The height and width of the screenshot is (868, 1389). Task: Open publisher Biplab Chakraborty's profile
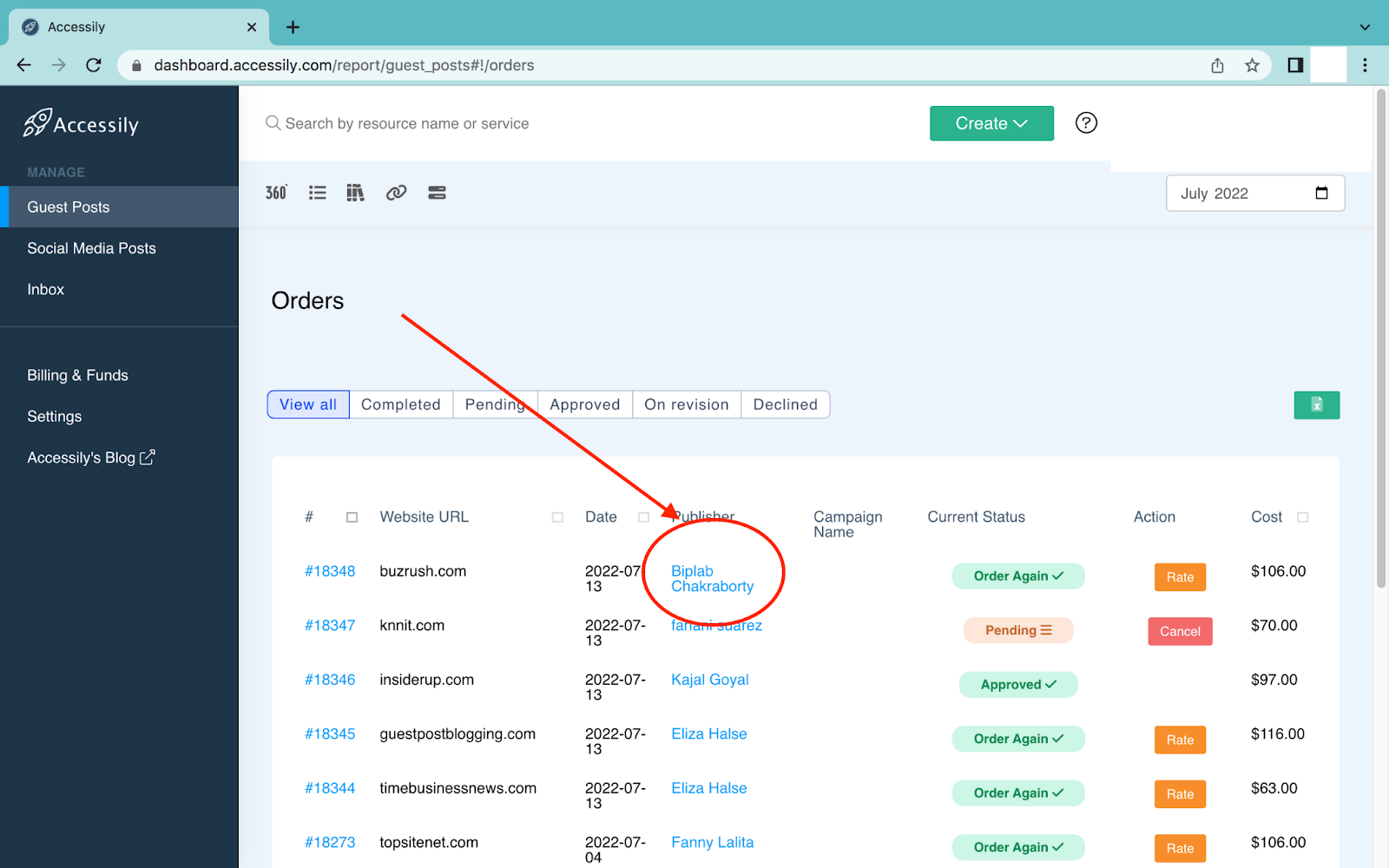tap(713, 578)
